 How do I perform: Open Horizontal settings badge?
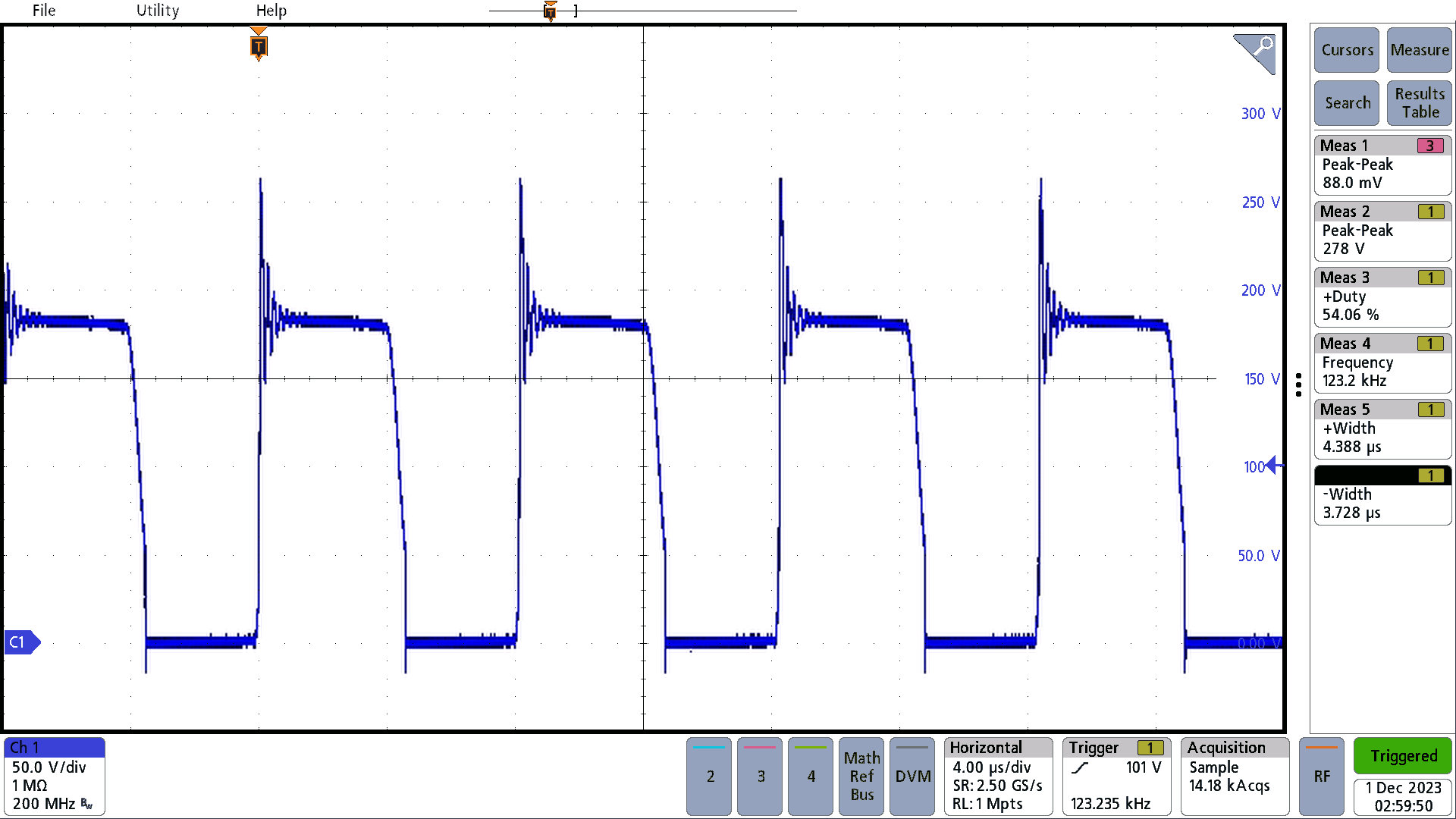point(999,777)
